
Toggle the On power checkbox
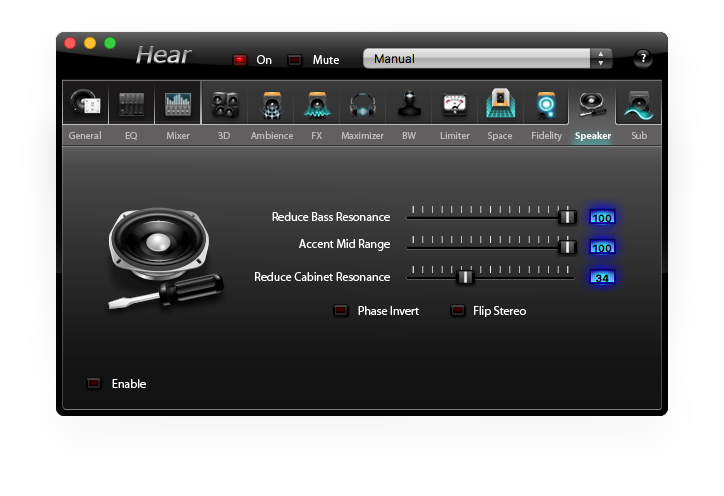(240, 60)
